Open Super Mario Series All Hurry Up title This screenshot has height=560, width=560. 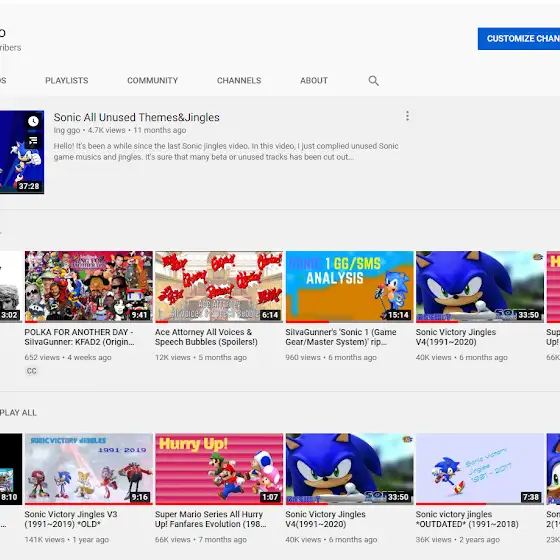(x=210, y=519)
